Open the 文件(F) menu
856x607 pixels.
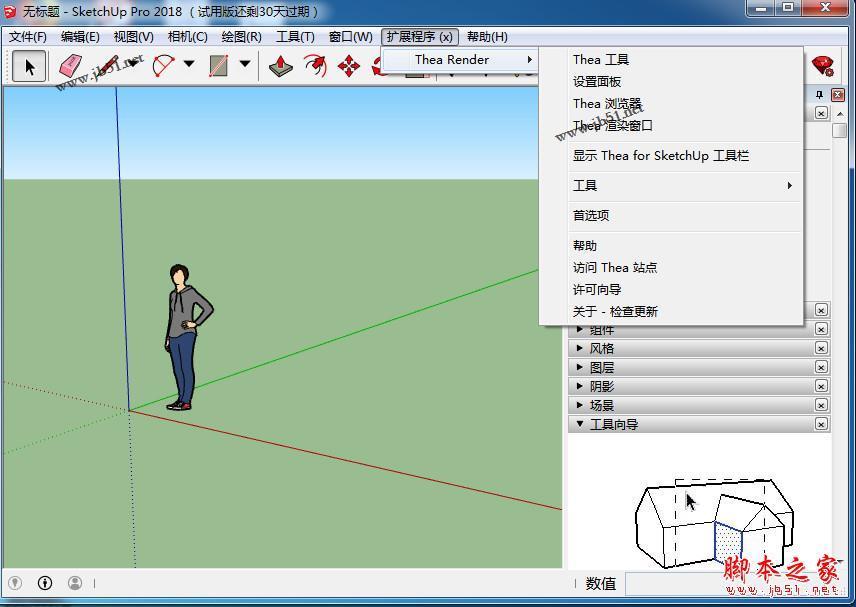[x=28, y=37]
